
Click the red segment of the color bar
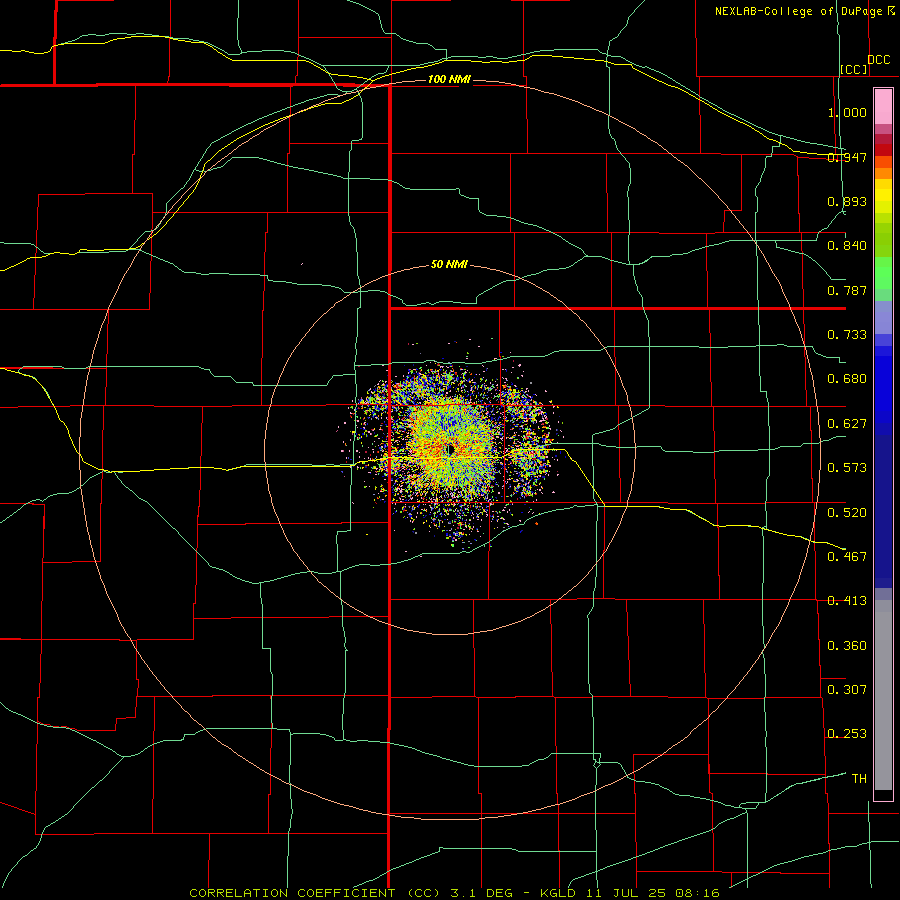click(883, 150)
